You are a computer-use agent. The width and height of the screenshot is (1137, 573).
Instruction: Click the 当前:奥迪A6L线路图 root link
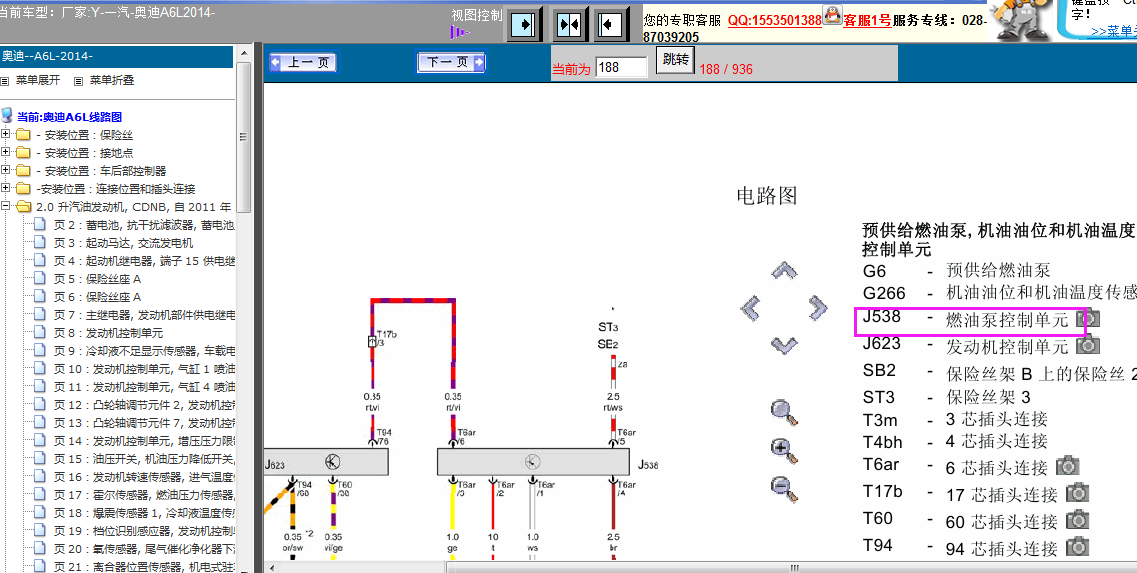[70, 117]
